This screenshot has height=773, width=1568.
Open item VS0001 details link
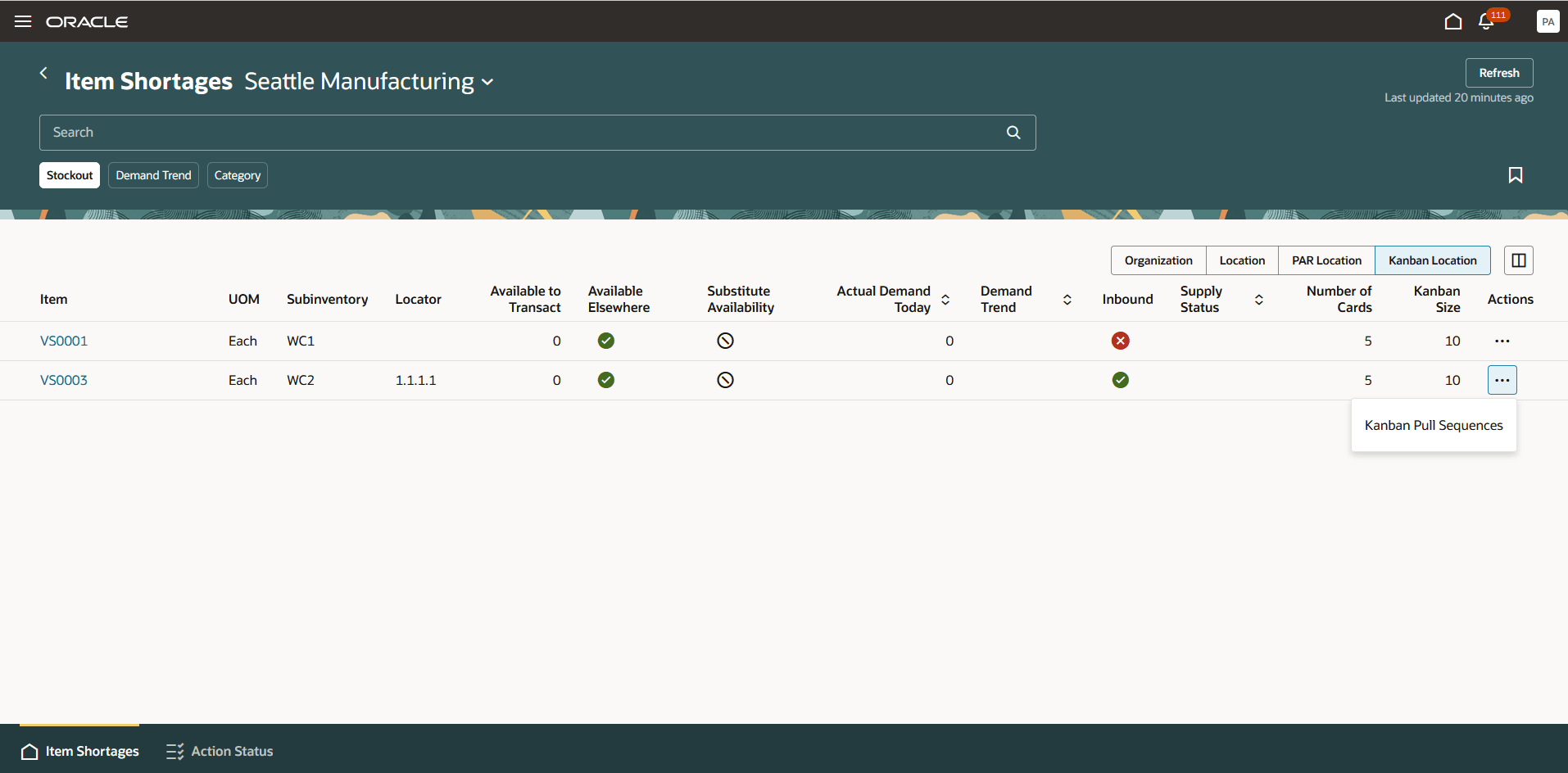[x=63, y=341]
